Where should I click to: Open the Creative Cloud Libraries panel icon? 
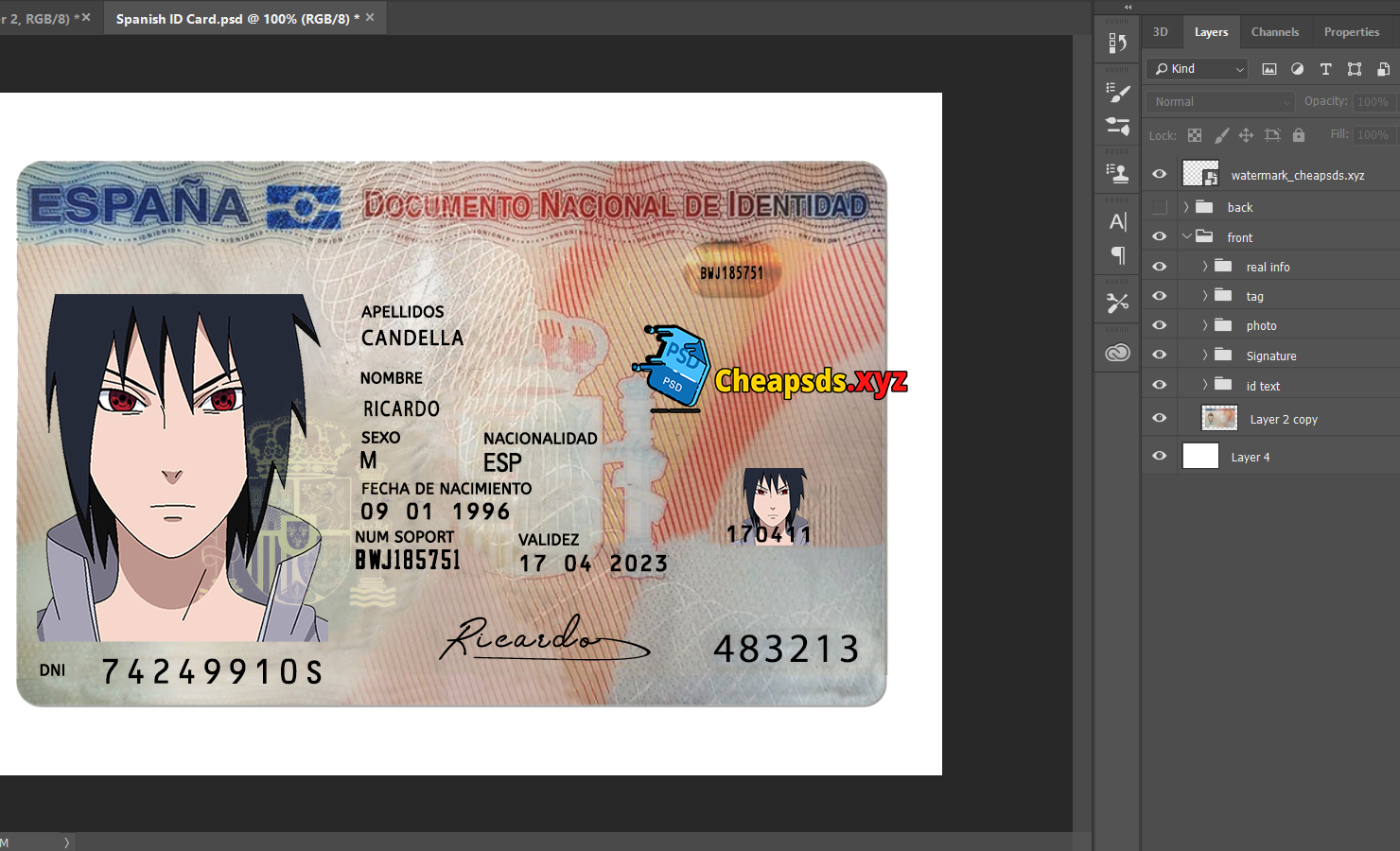pyautogui.click(x=1117, y=353)
